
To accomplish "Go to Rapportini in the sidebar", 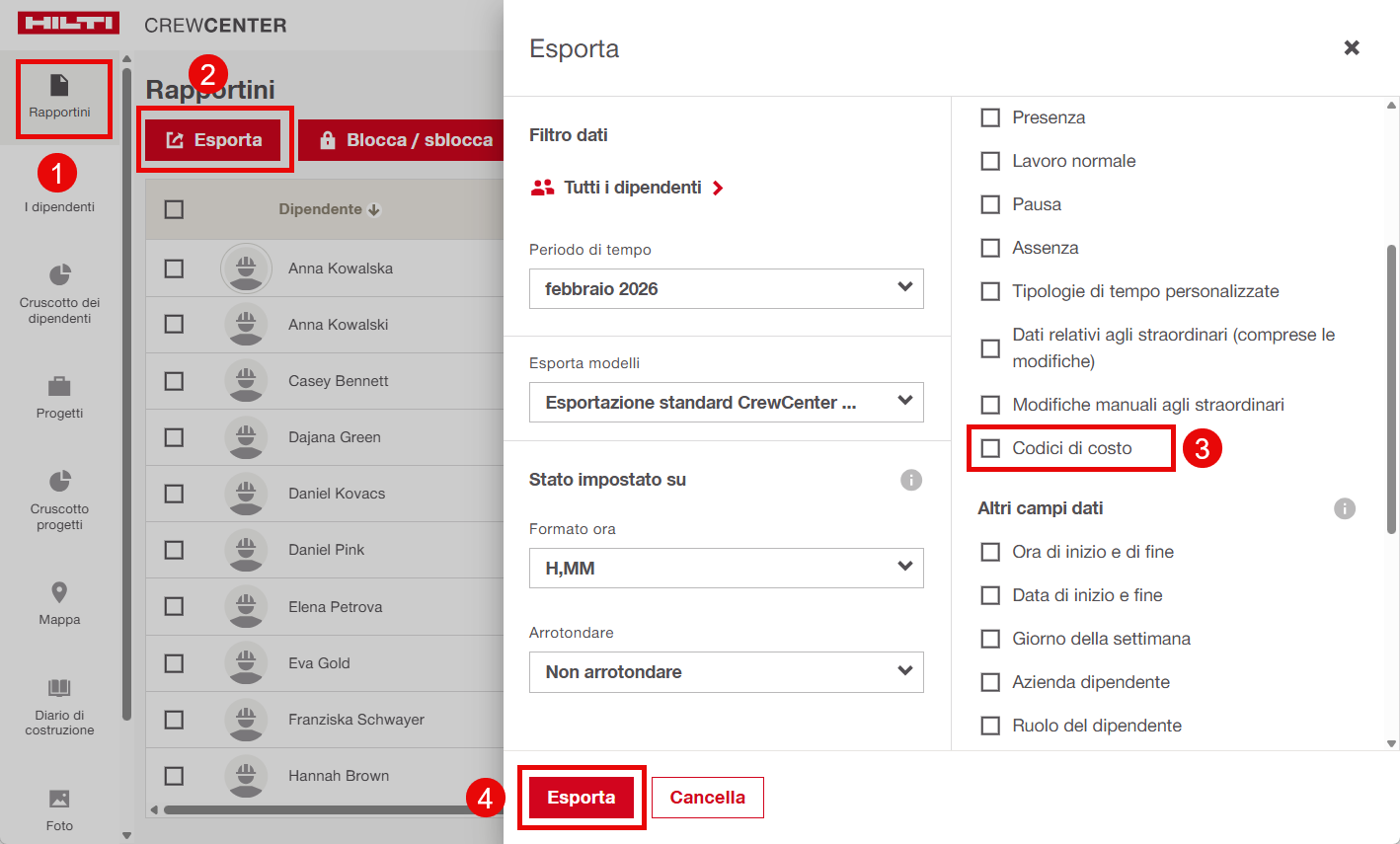I will coord(60,98).
